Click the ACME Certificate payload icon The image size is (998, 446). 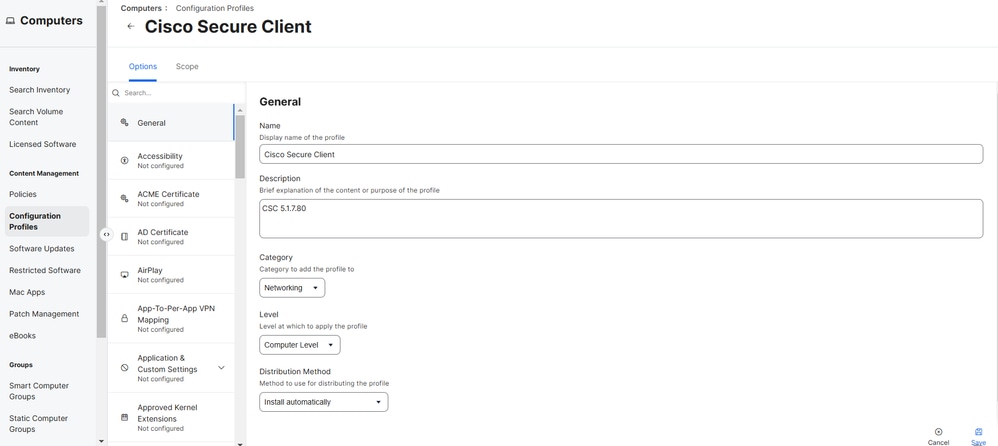pos(124,198)
